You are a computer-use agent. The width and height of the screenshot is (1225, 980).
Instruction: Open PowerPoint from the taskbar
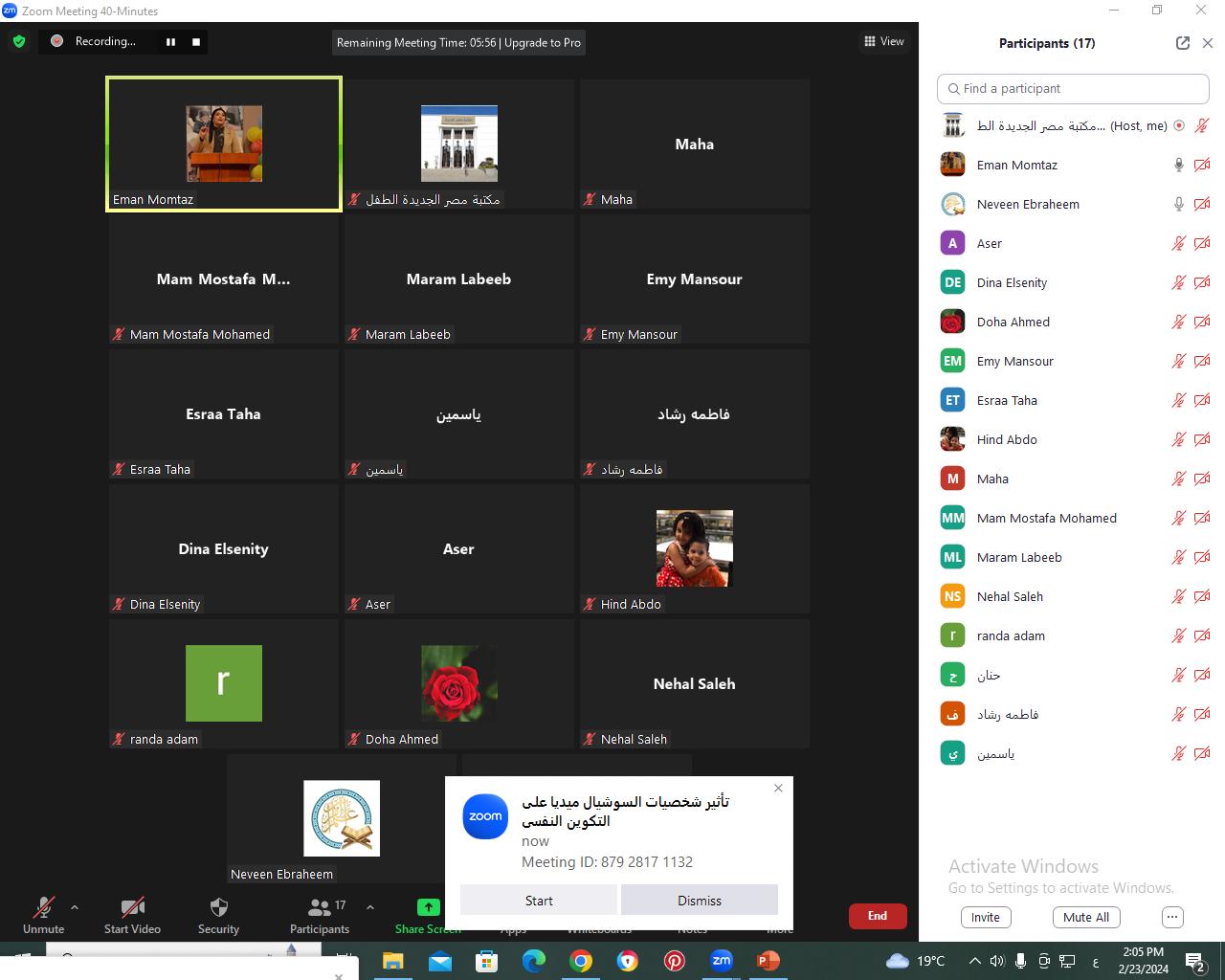tap(768, 961)
